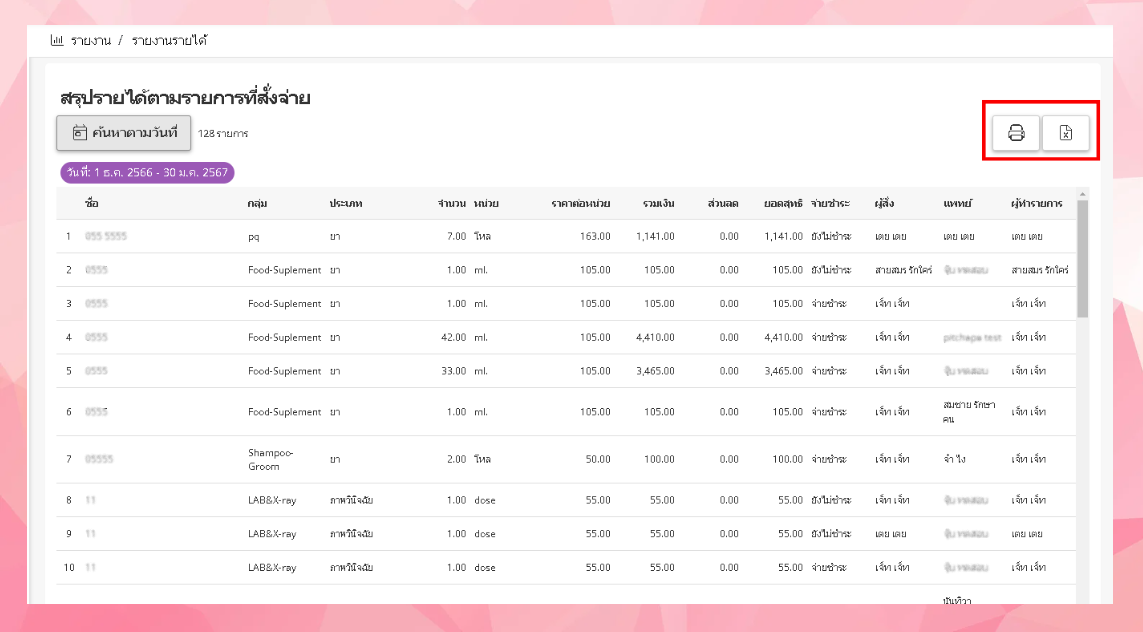Click quantity 33.00 in row 5

tap(453, 371)
